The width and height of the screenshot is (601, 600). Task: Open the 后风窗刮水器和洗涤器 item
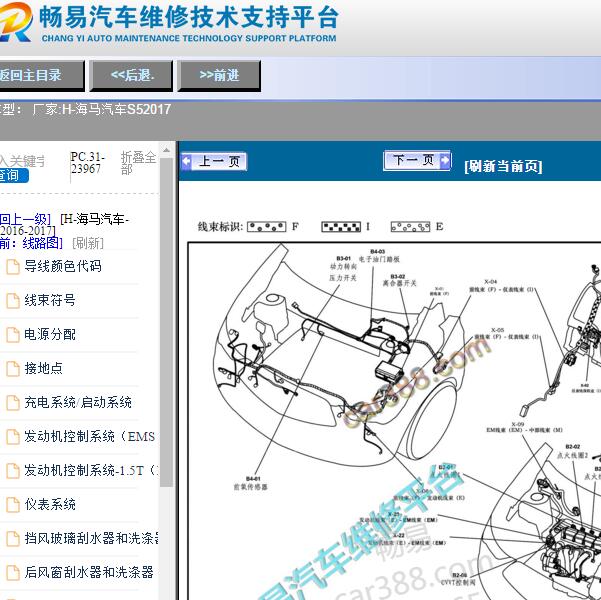pyautogui.click(x=89, y=572)
